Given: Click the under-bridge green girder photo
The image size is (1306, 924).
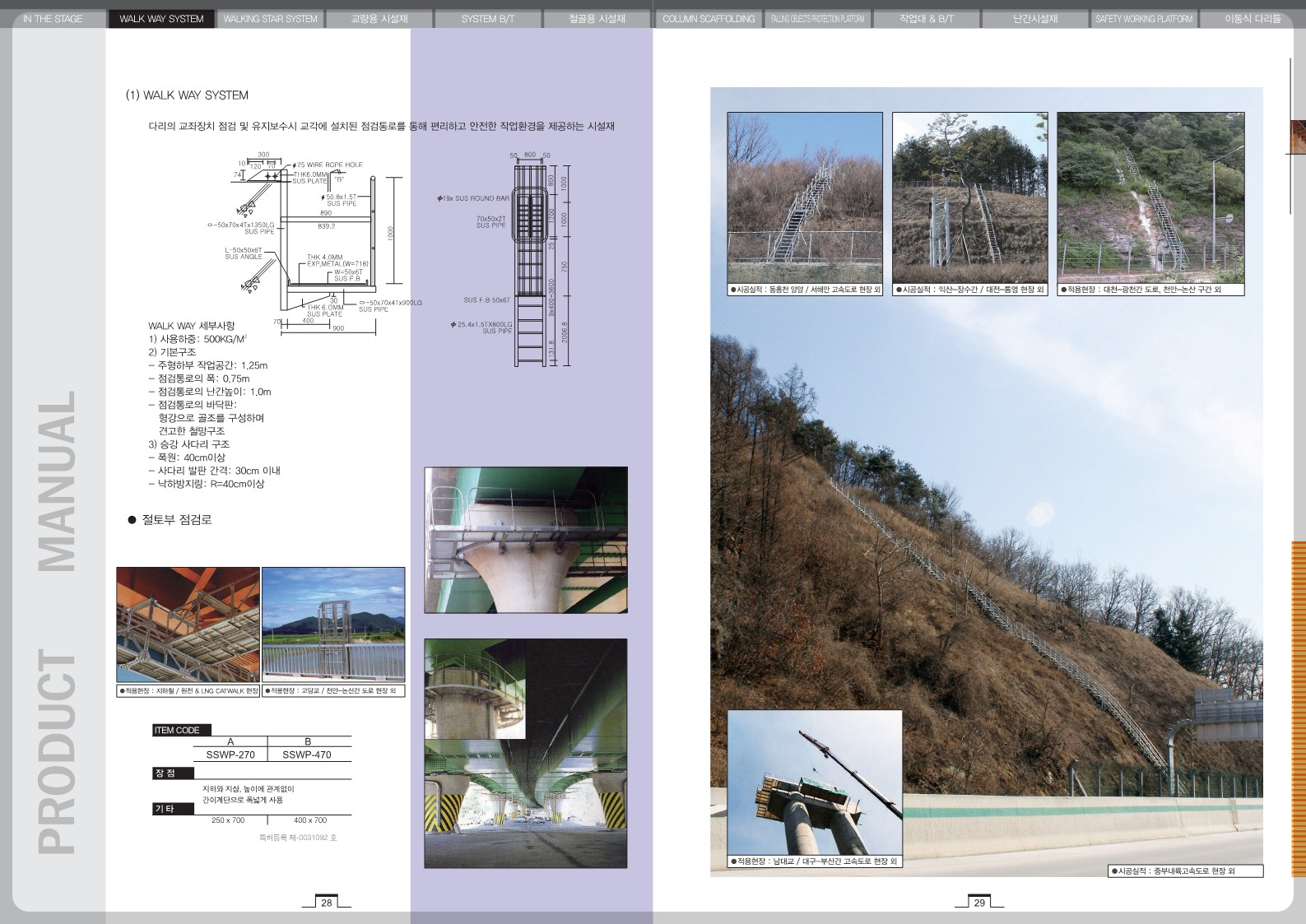Looking at the screenshot, I should (526, 753).
